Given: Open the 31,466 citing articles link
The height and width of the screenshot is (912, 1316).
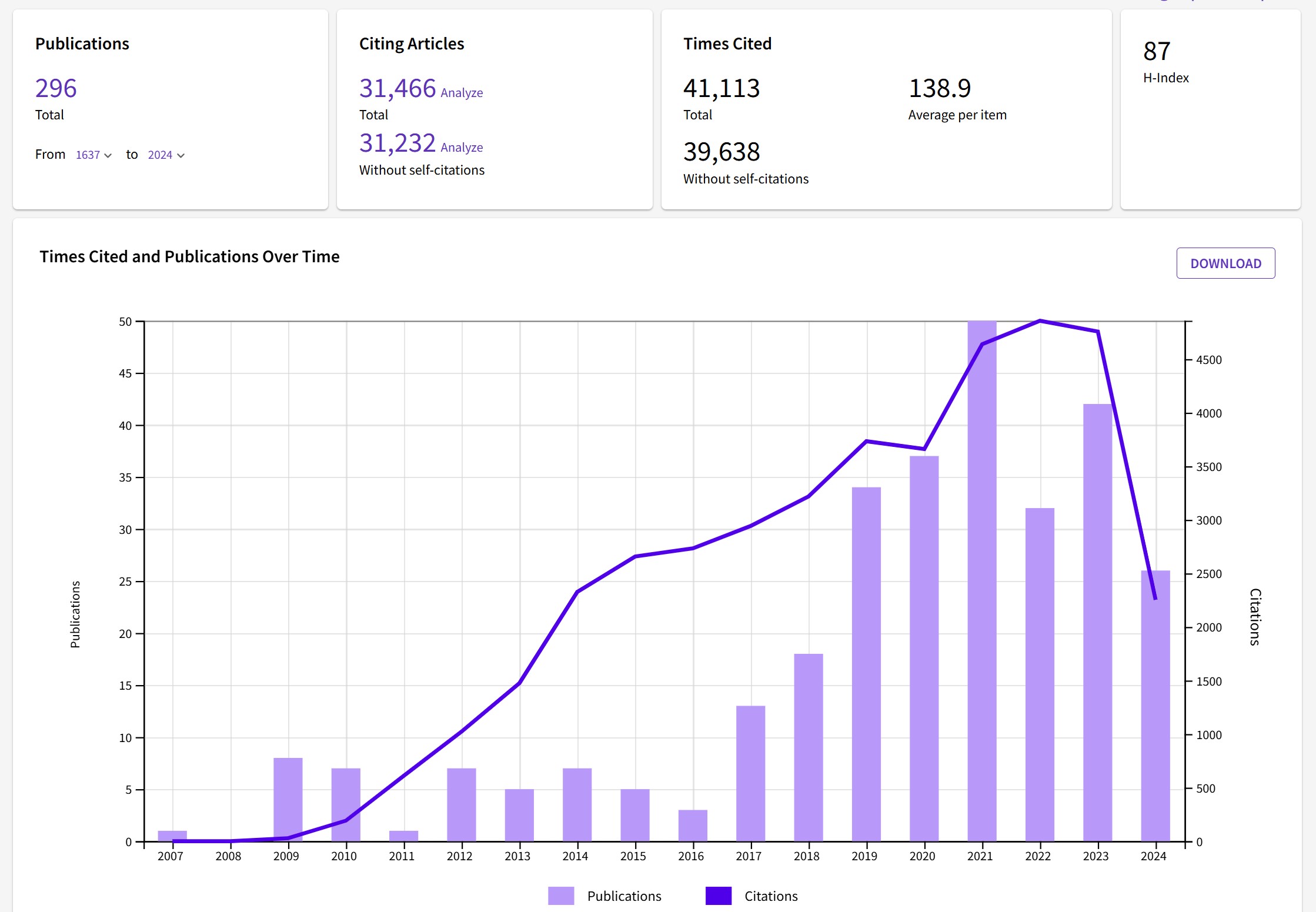Looking at the screenshot, I should [398, 88].
